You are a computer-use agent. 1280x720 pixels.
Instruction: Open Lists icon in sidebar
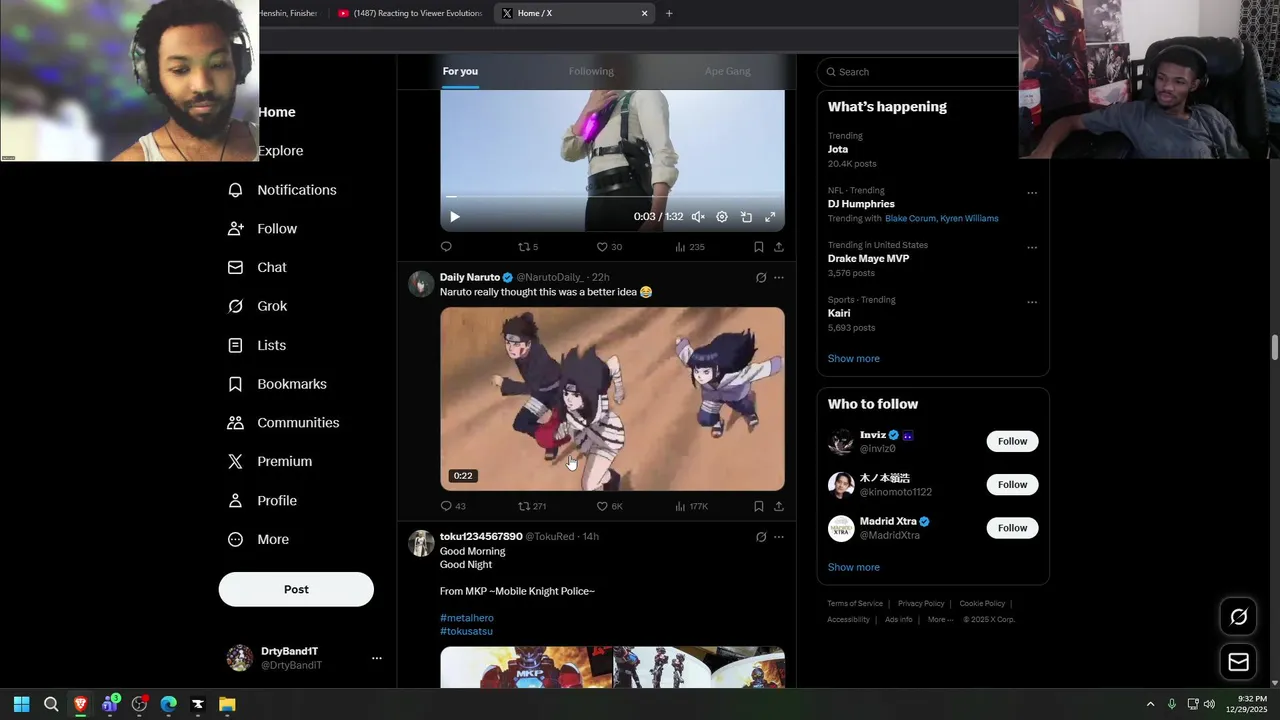(235, 345)
